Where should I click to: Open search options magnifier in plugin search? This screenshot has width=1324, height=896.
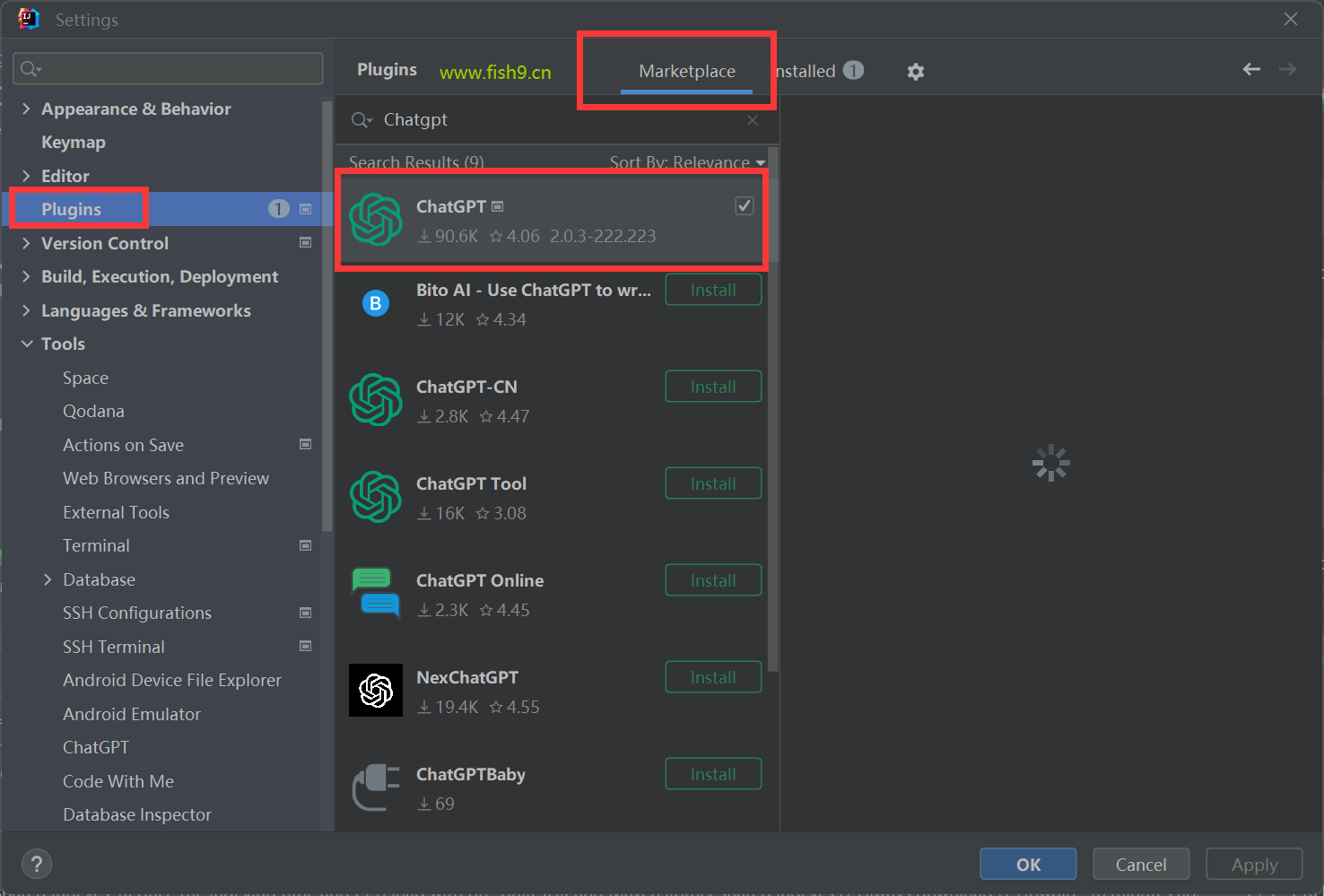361,120
